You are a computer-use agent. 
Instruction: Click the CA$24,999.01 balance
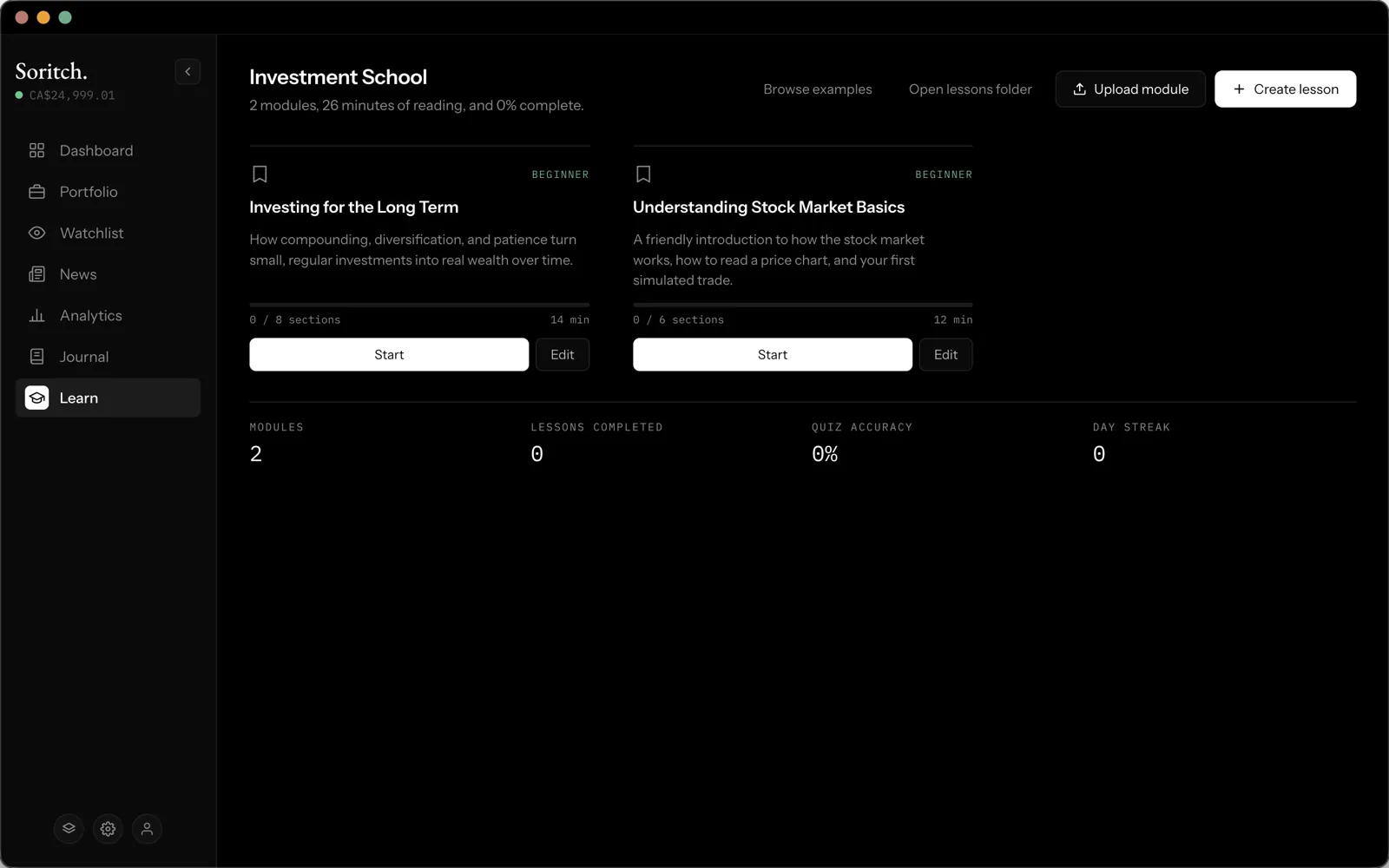click(72, 95)
